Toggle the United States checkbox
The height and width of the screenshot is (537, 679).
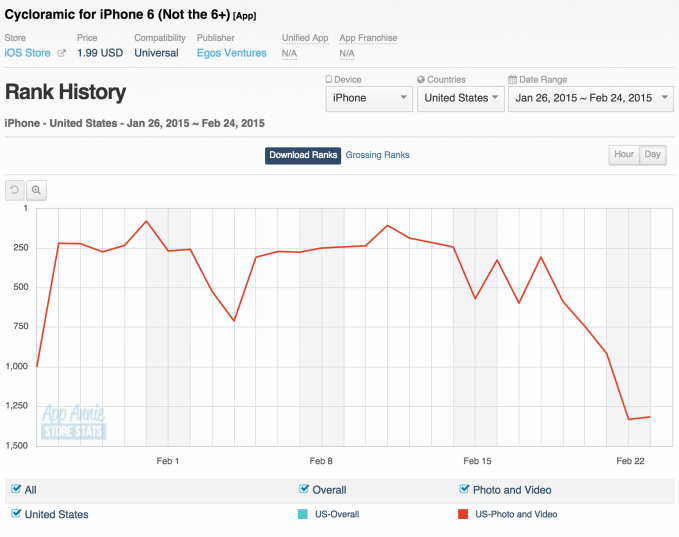point(16,514)
